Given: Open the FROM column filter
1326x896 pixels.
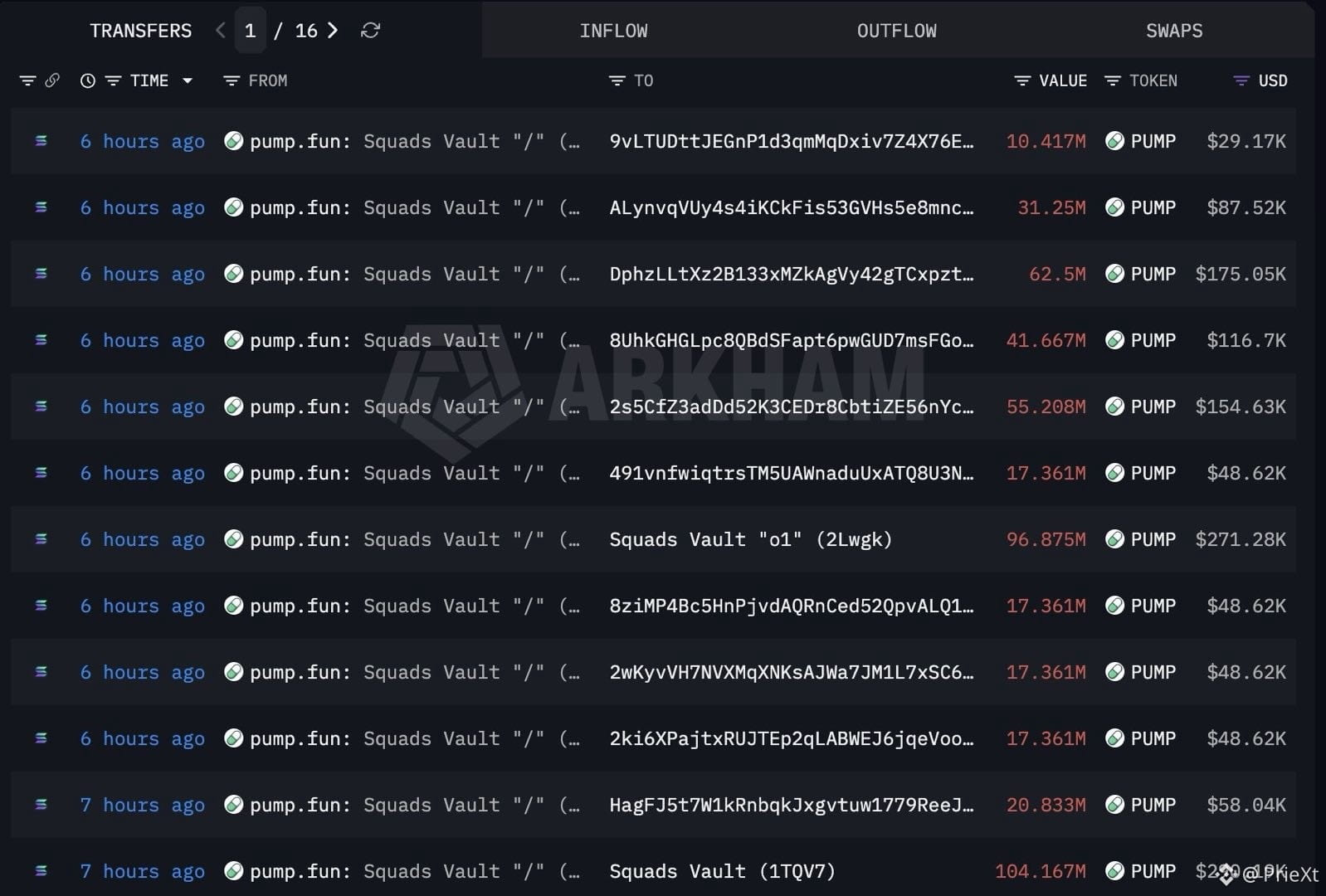Looking at the screenshot, I should pyautogui.click(x=232, y=80).
